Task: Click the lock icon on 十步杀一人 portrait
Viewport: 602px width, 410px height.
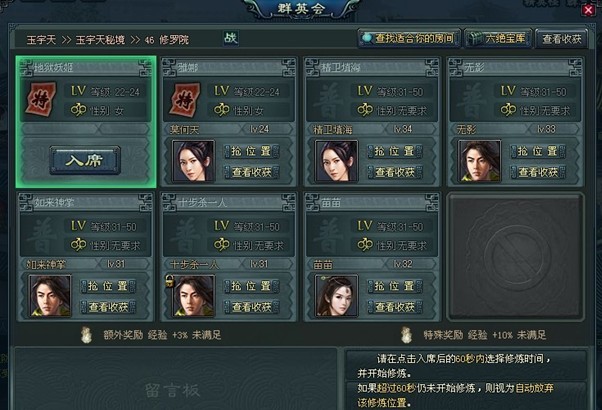Action: coord(169,281)
